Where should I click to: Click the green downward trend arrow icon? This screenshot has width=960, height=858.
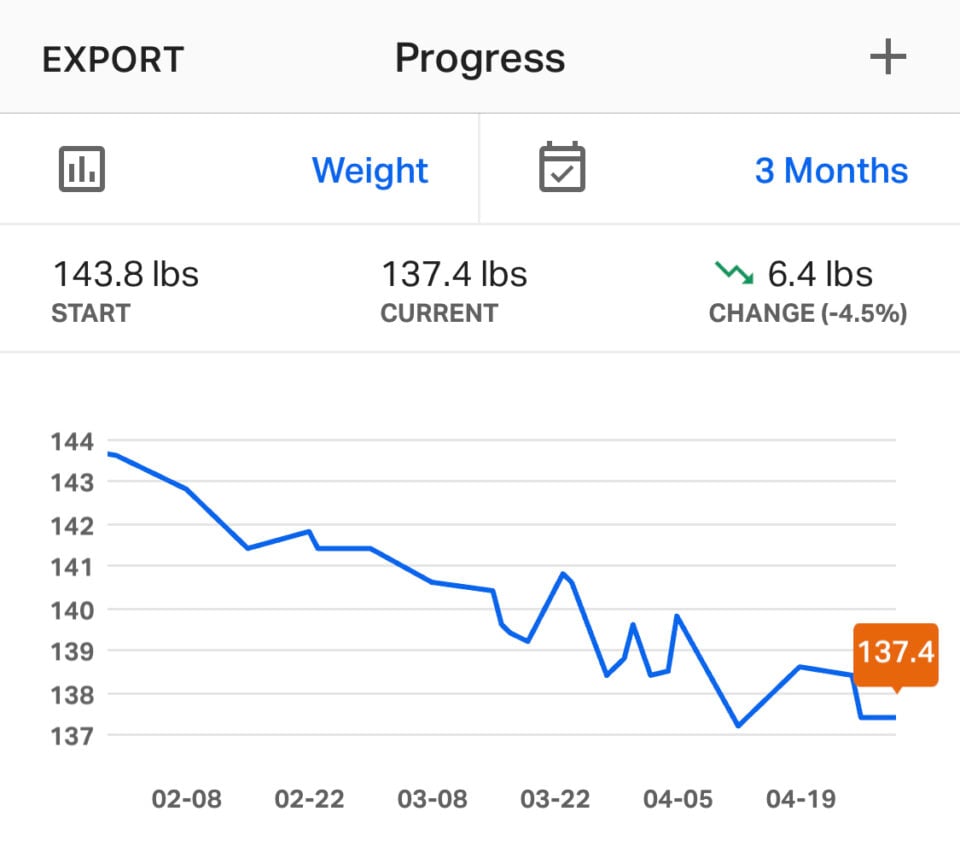(x=735, y=271)
